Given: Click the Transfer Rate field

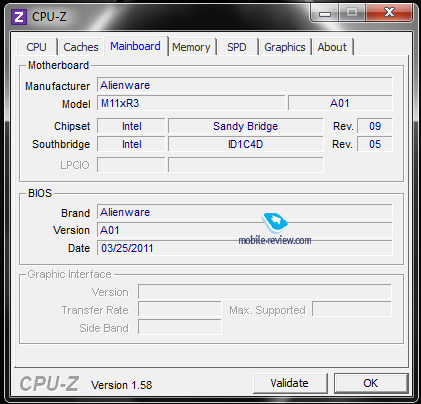Looking at the screenshot, I should click(180, 309).
